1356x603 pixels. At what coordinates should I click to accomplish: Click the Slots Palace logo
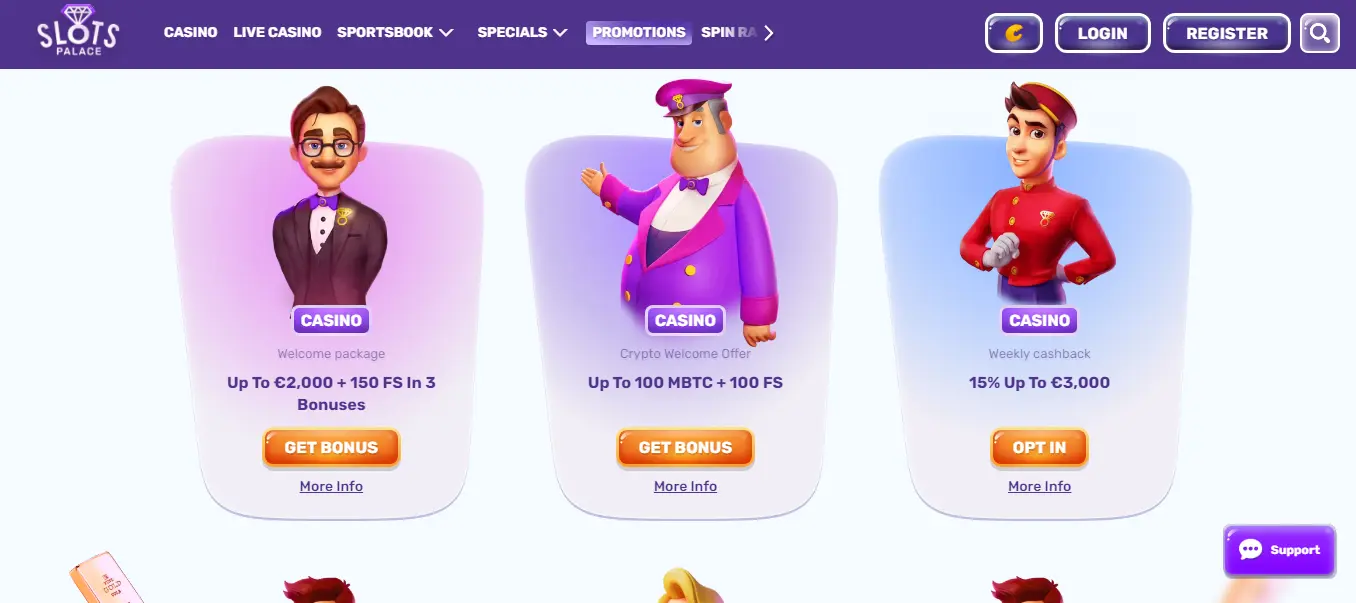tap(77, 31)
